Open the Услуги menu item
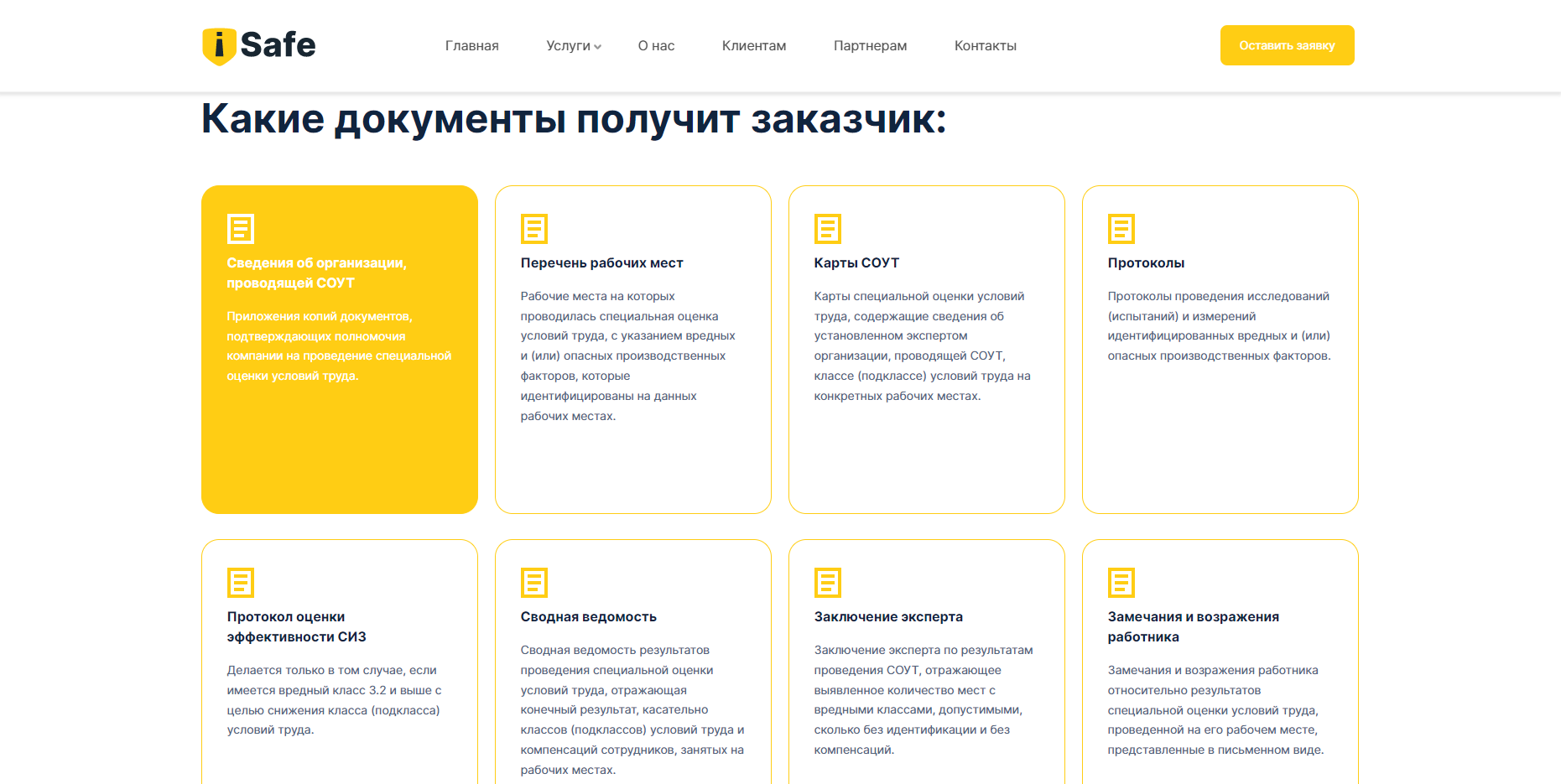Screen dimensions: 1561x784 coord(569,46)
